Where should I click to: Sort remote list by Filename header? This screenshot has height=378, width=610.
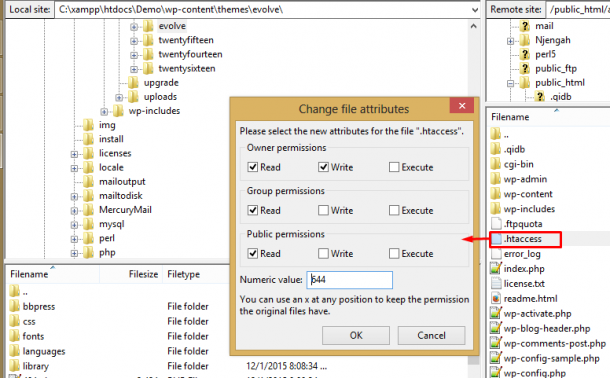point(510,117)
